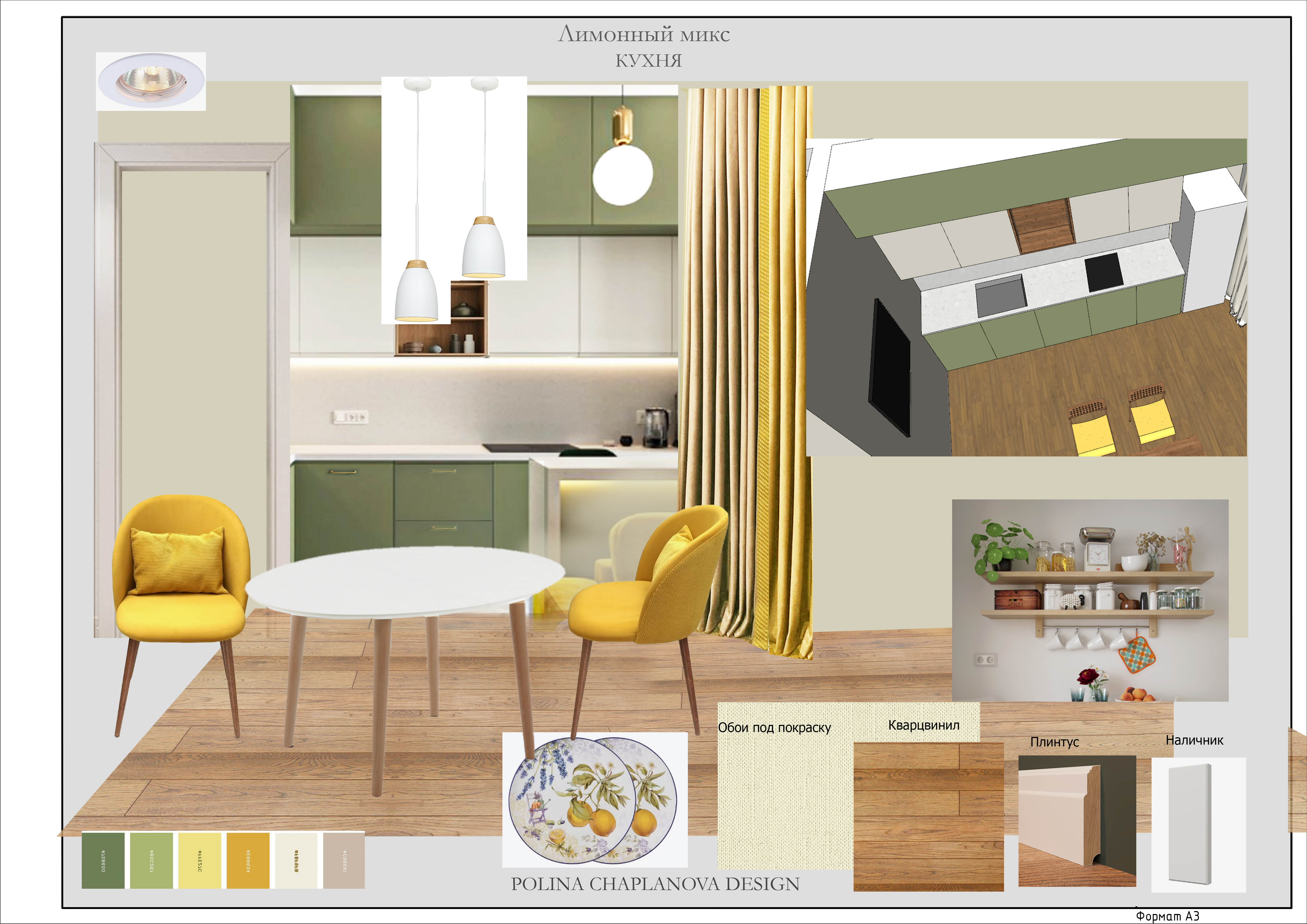Pick the beige taupe color swatch
This screenshot has height=924, width=1307.
coord(344,860)
